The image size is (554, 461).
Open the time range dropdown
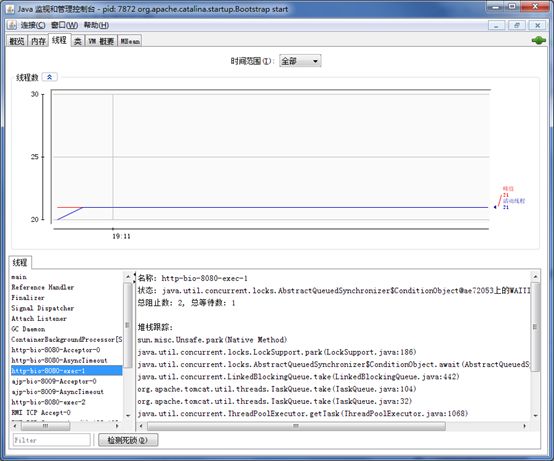tap(300, 61)
